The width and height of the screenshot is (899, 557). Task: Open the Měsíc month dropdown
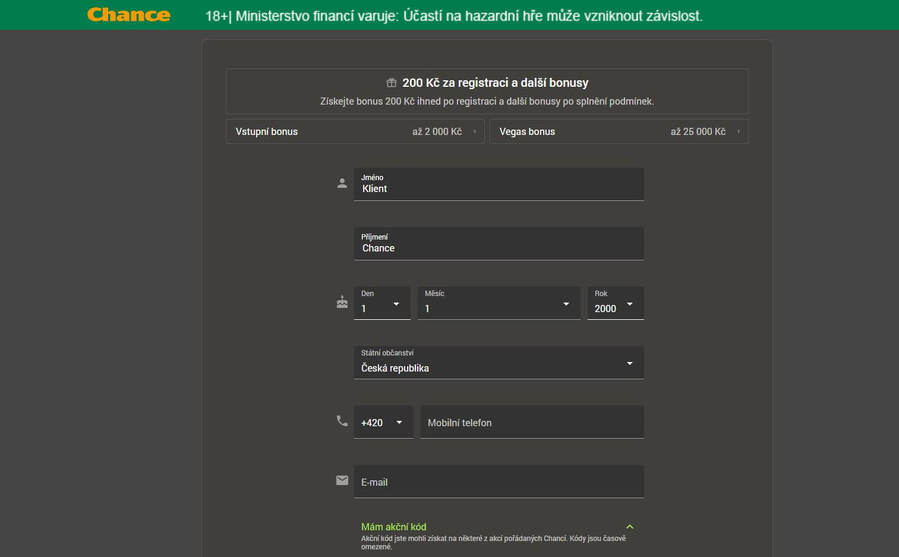point(499,303)
